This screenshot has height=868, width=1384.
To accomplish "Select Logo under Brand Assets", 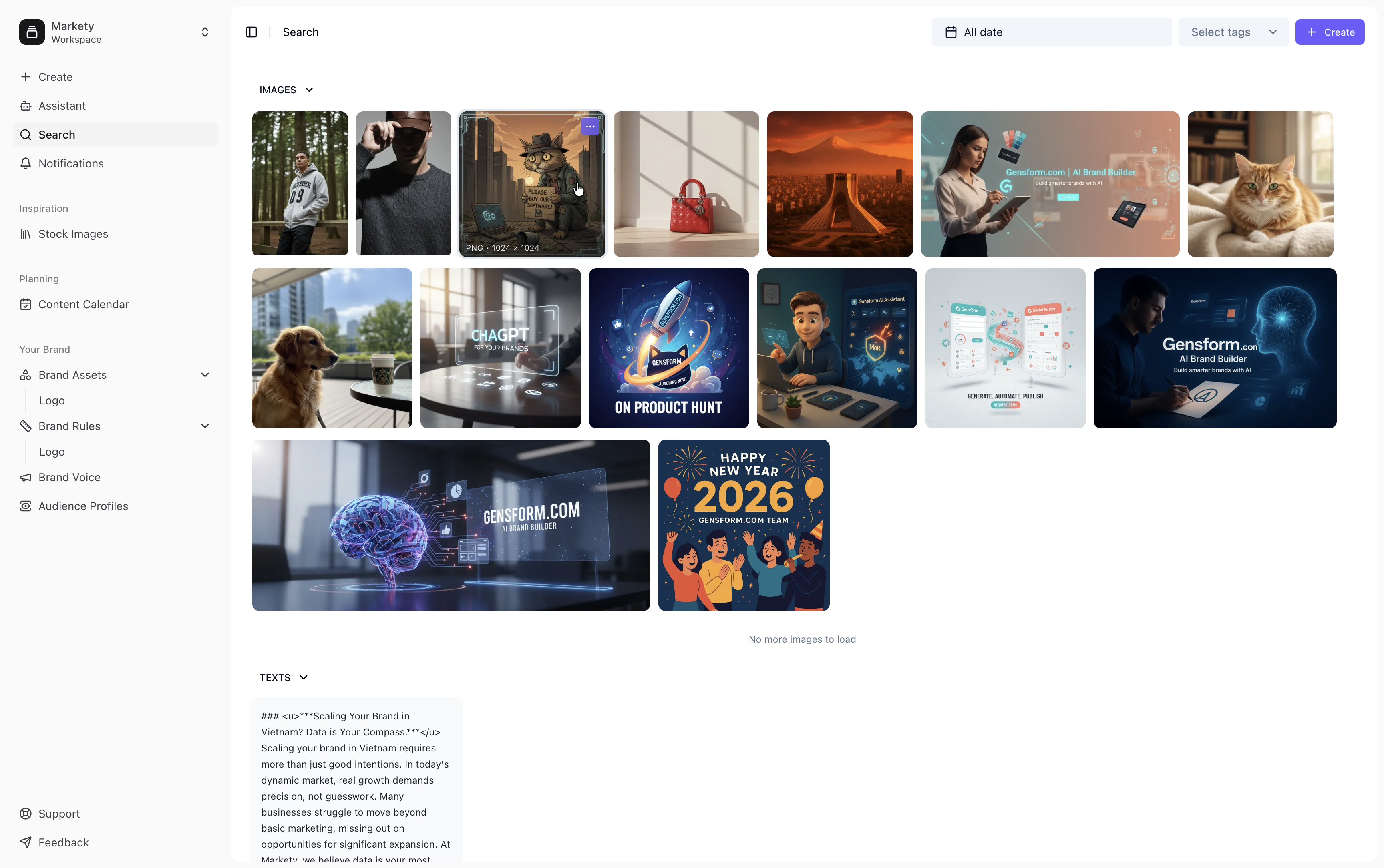I will pyautogui.click(x=52, y=401).
